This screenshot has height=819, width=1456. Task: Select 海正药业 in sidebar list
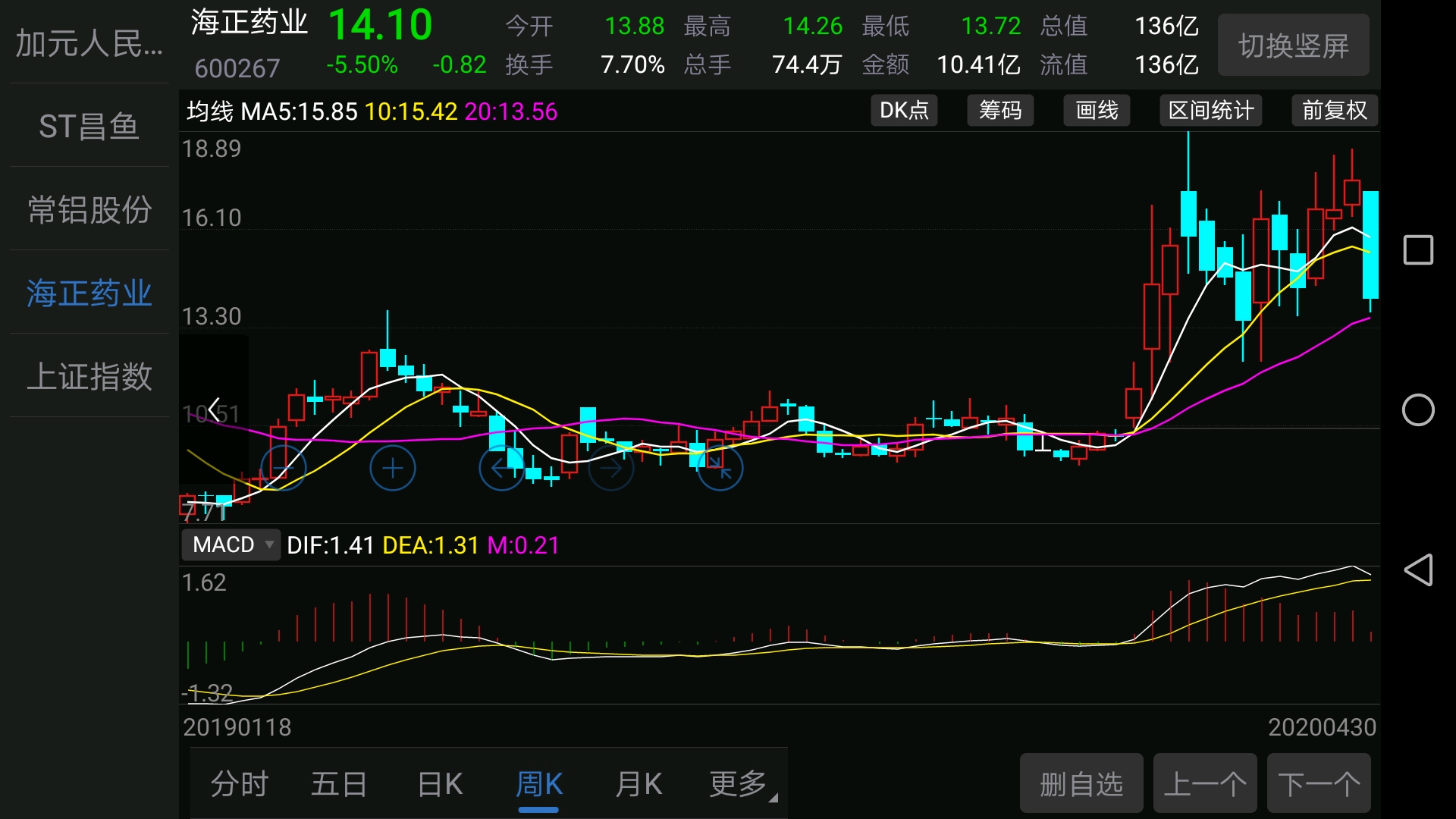[89, 293]
